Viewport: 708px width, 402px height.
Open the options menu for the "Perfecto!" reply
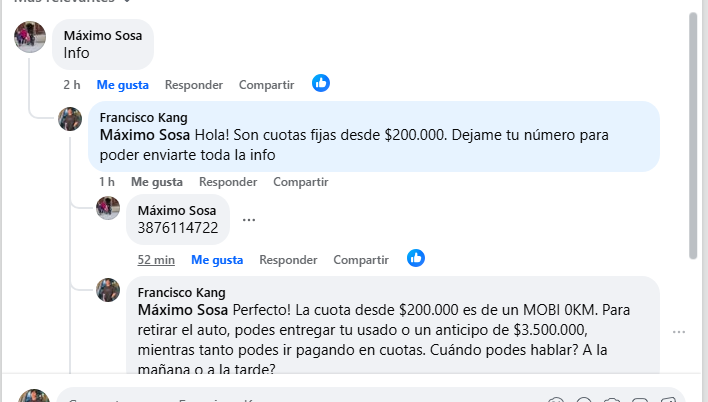(679, 332)
